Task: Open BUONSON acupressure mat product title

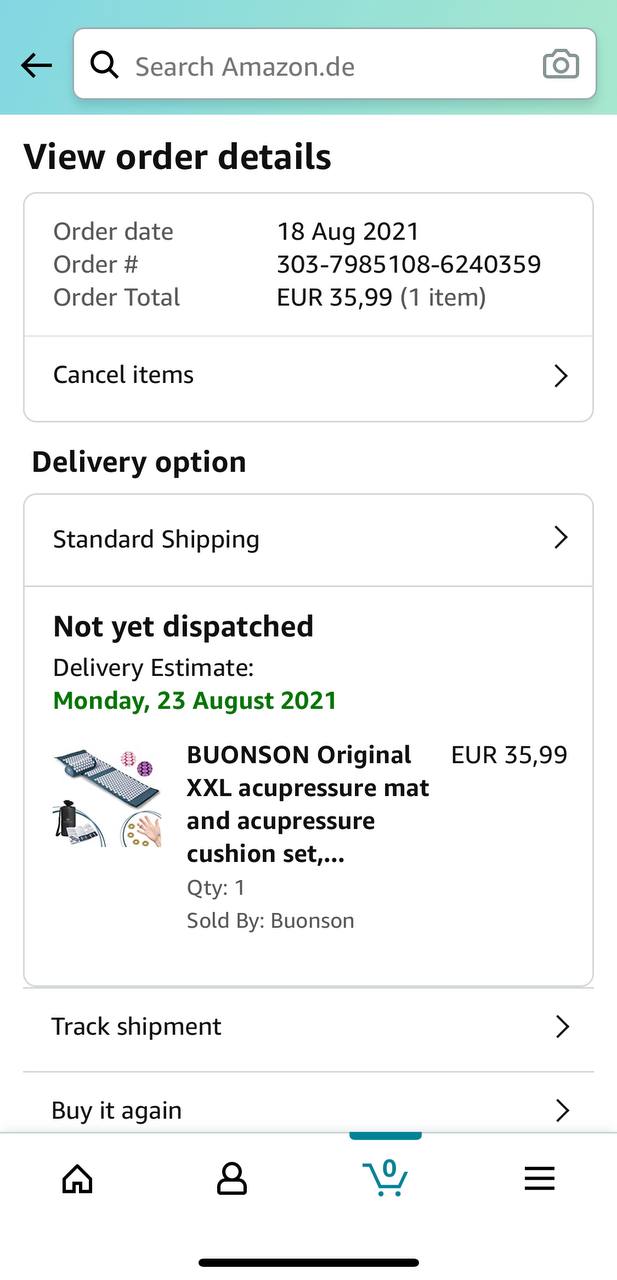Action: coord(308,804)
